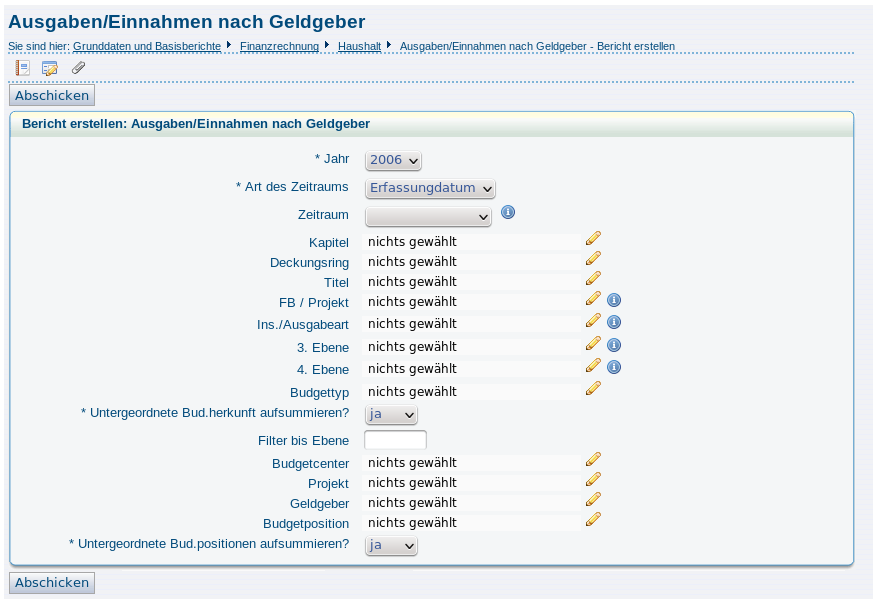Click the Filter bis Ebene input field
The width and height of the screenshot is (879, 609).
point(395,440)
